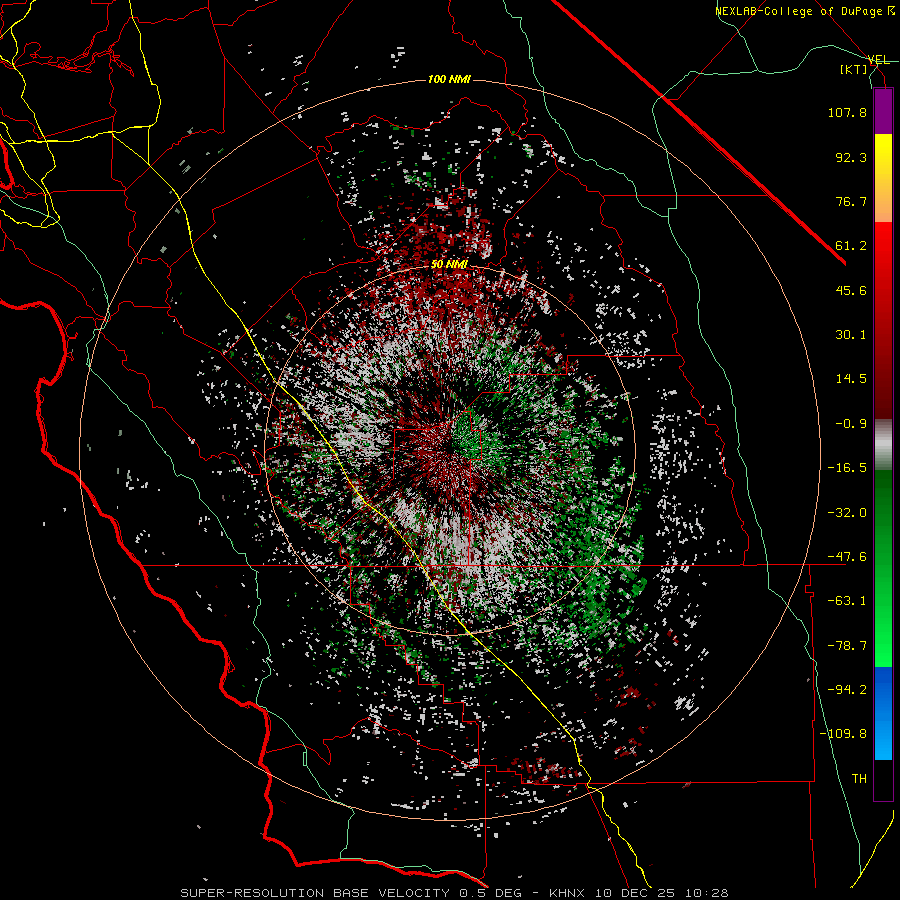This screenshot has width=900, height=900.
Task: Click the 92.3 velocity scale value
Action: (851, 157)
